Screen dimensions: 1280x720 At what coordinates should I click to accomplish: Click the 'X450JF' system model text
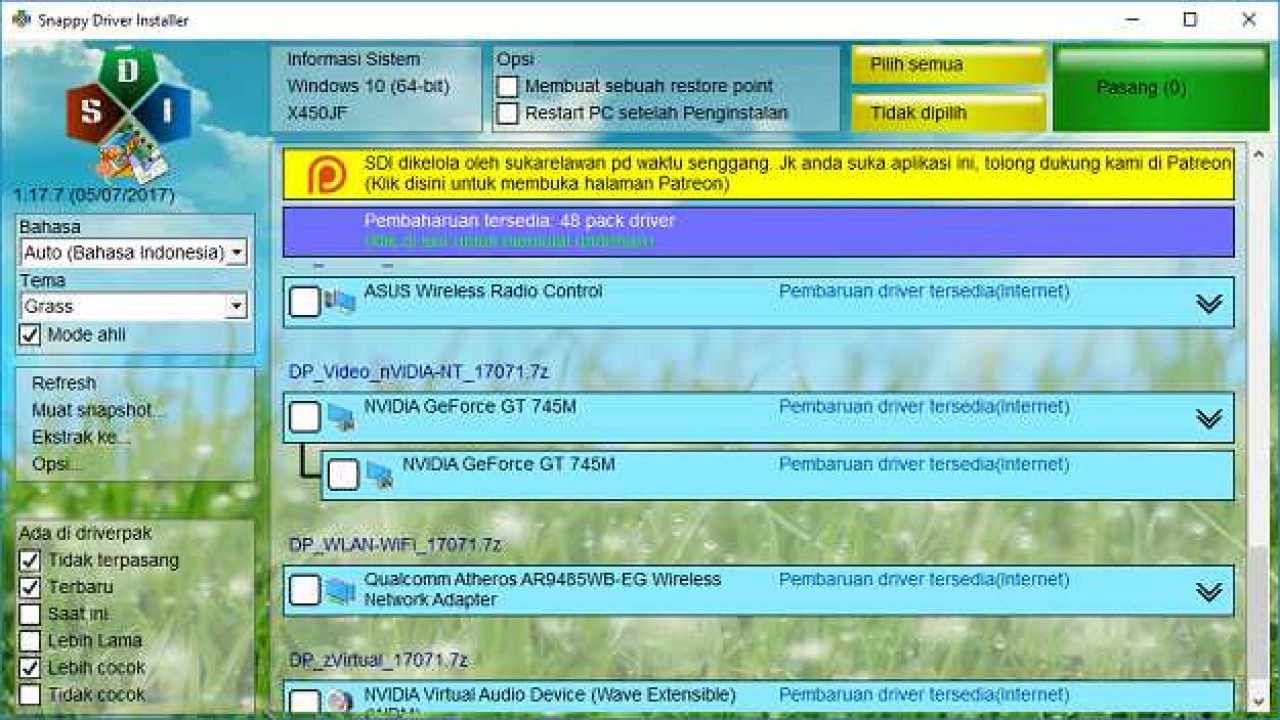click(317, 113)
